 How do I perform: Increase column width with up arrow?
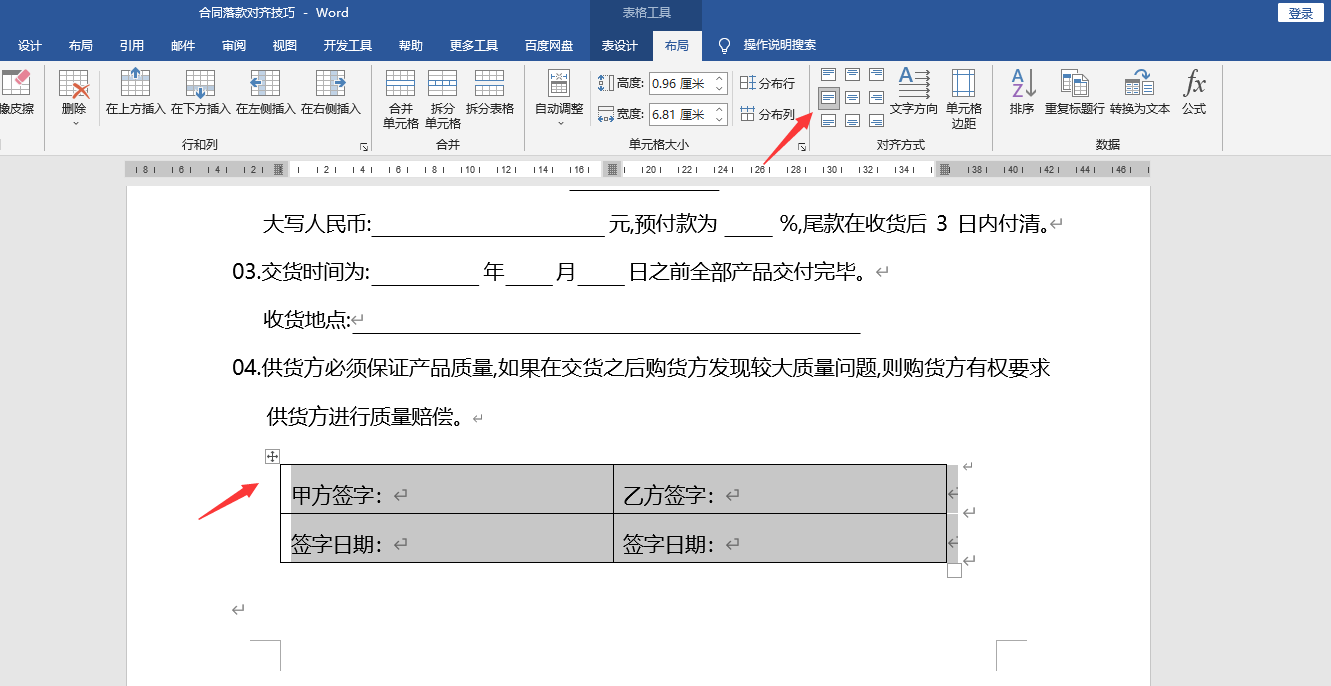point(718,109)
